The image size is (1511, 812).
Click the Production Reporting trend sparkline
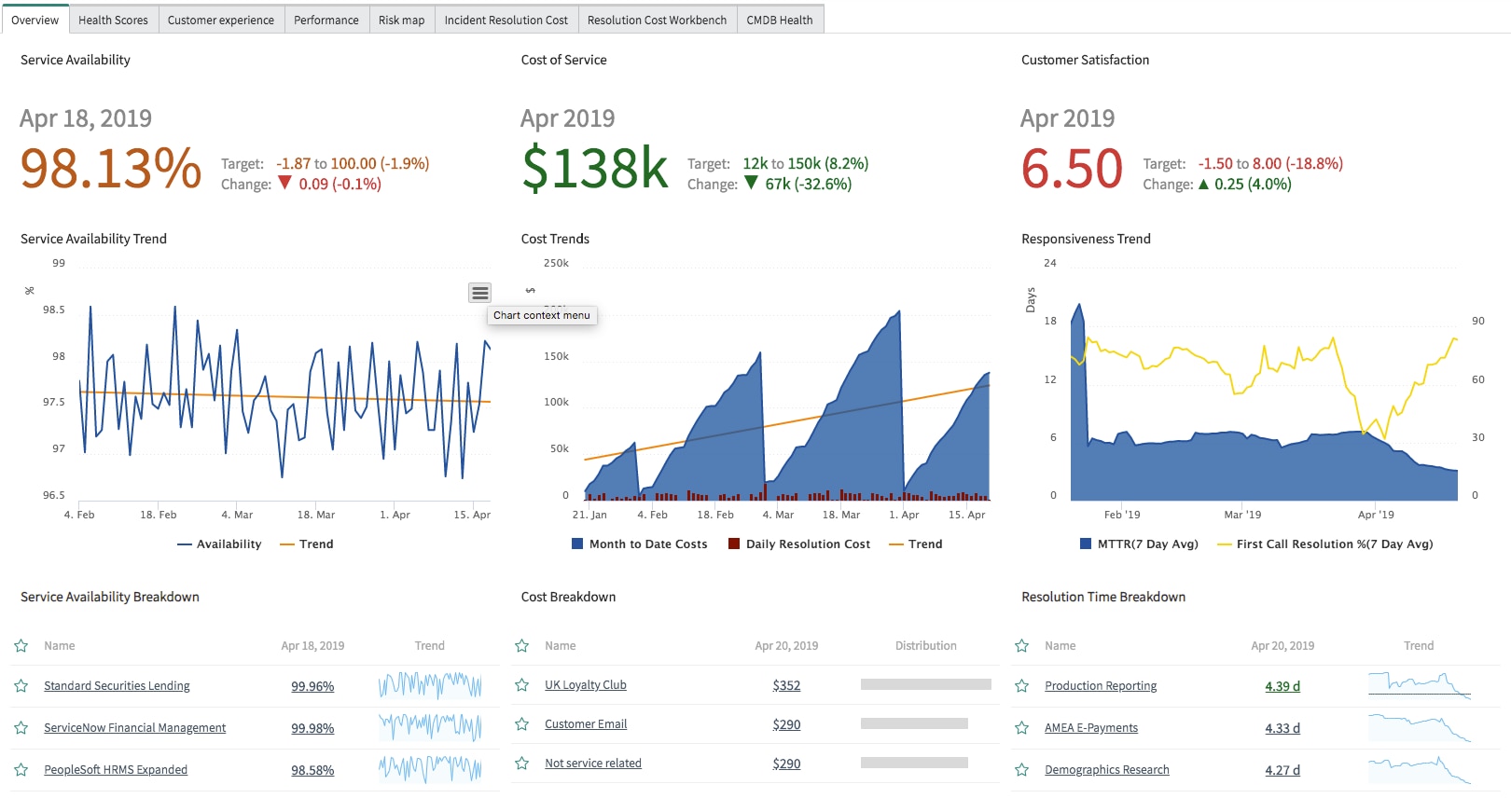[x=1419, y=685]
